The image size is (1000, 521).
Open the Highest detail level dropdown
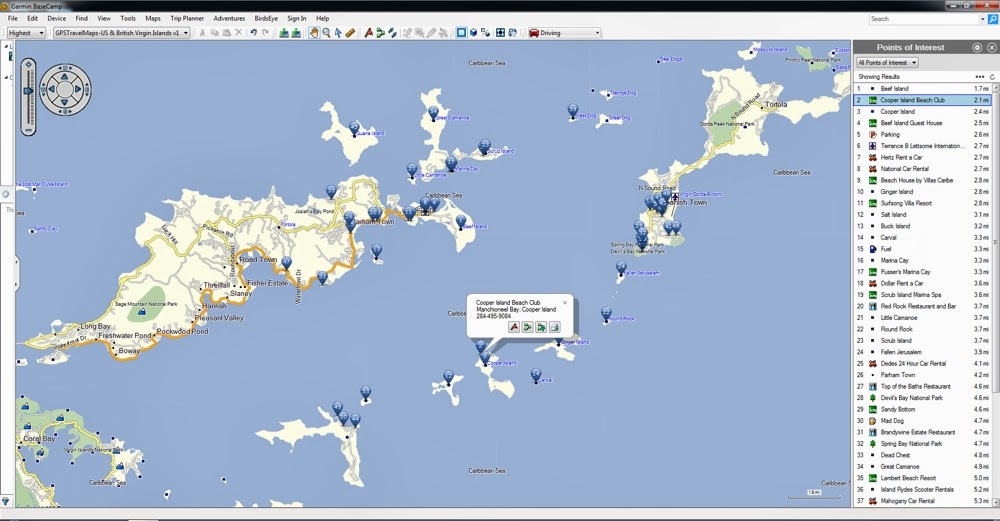coord(26,33)
